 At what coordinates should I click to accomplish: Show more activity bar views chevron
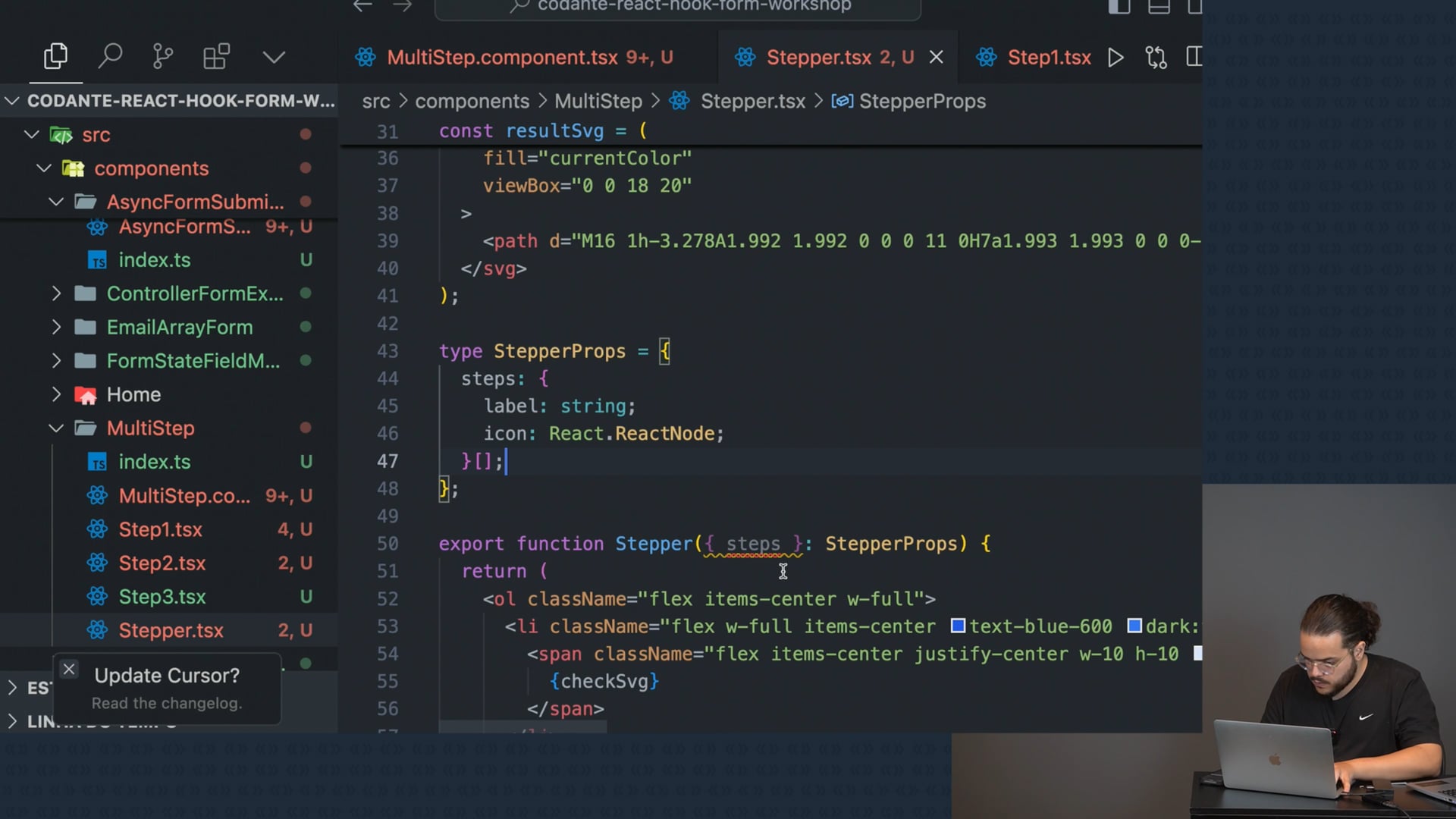point(274,57)
